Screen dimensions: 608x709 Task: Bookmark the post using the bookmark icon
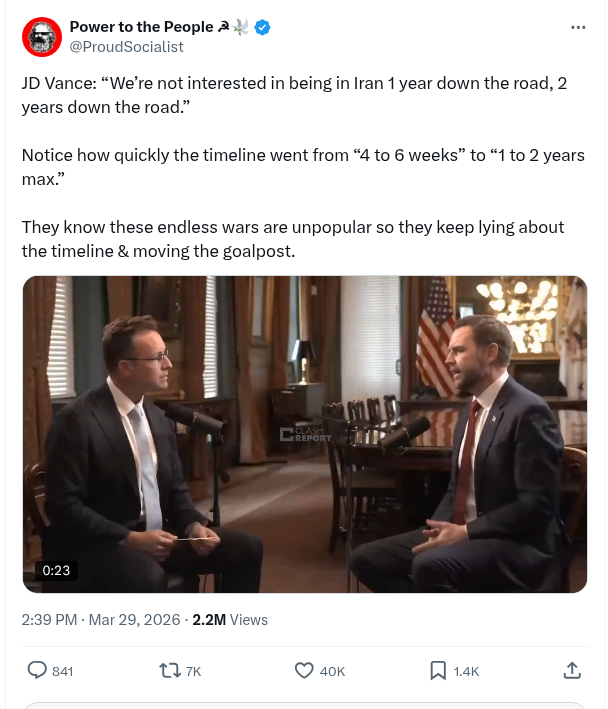pos(438,670)
